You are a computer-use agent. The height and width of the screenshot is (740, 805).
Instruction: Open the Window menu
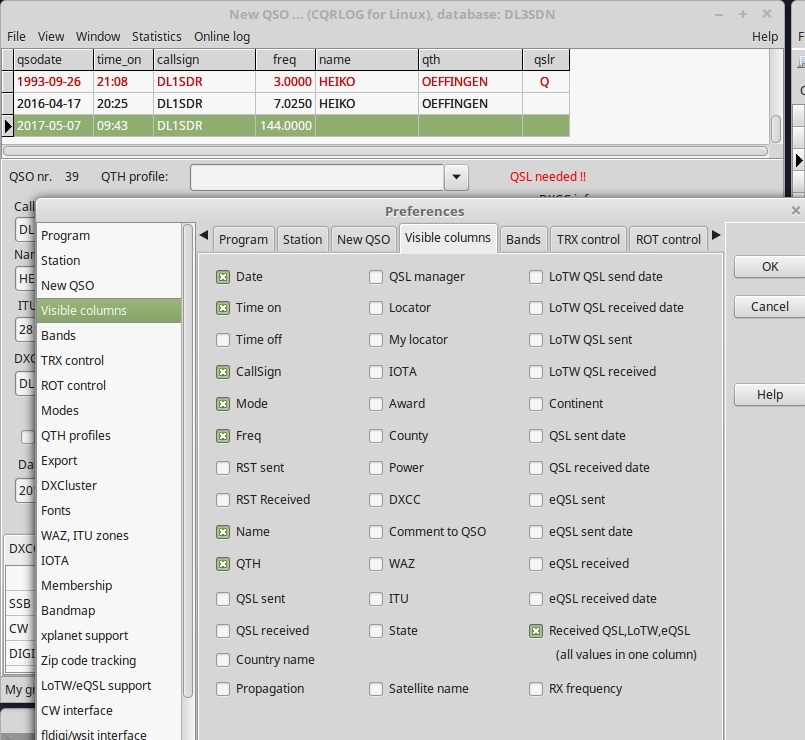click(x=98, y=36)
